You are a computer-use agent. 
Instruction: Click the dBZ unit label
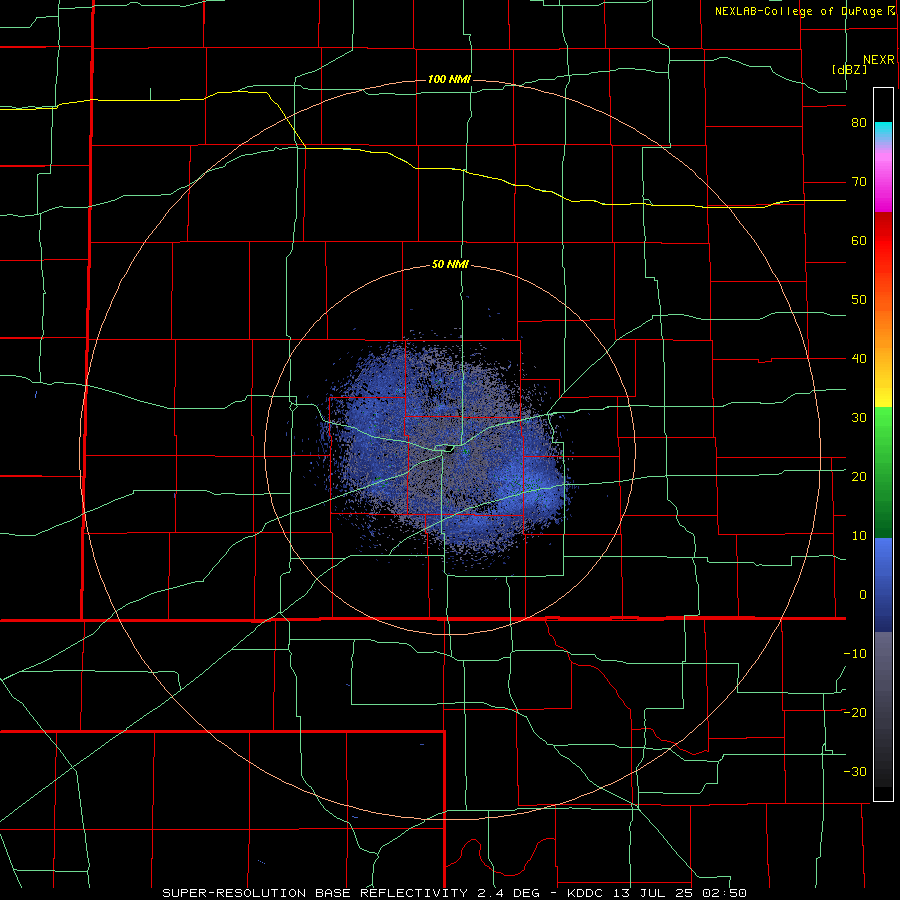click(x=849, y=69)
